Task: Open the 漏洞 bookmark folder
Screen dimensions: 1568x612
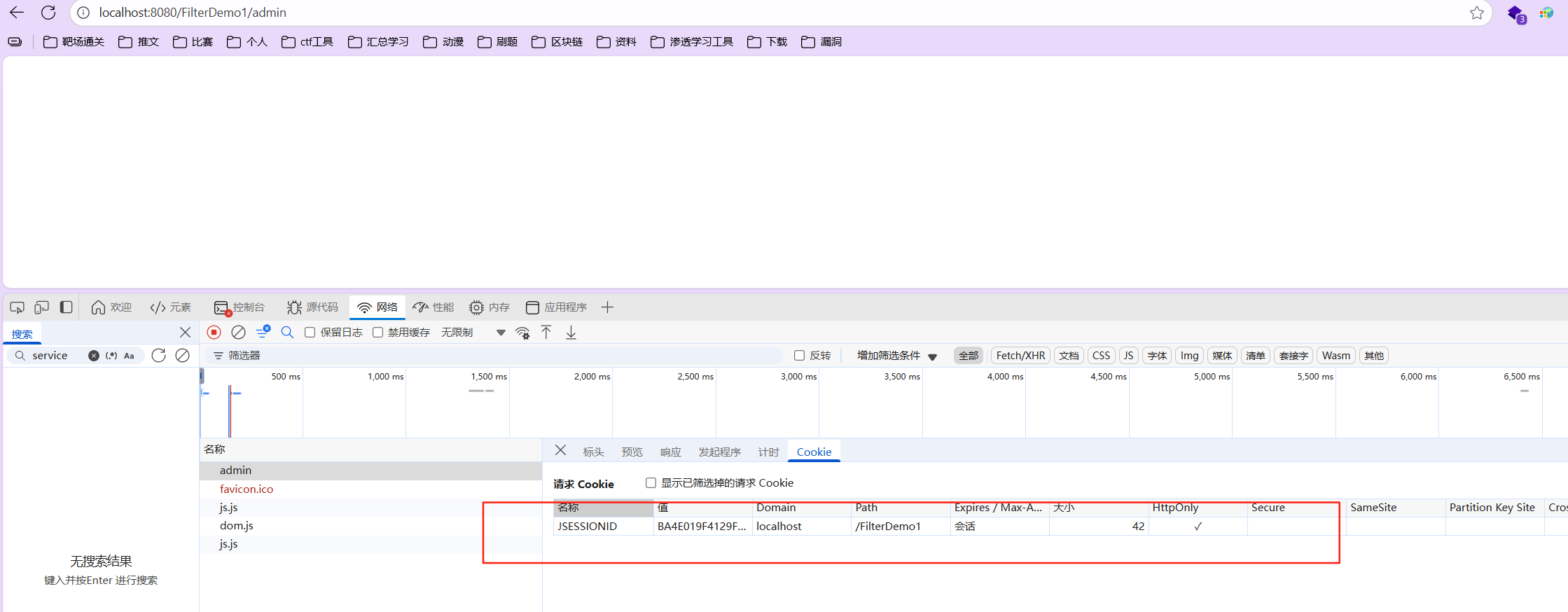Action: point(821,42)
